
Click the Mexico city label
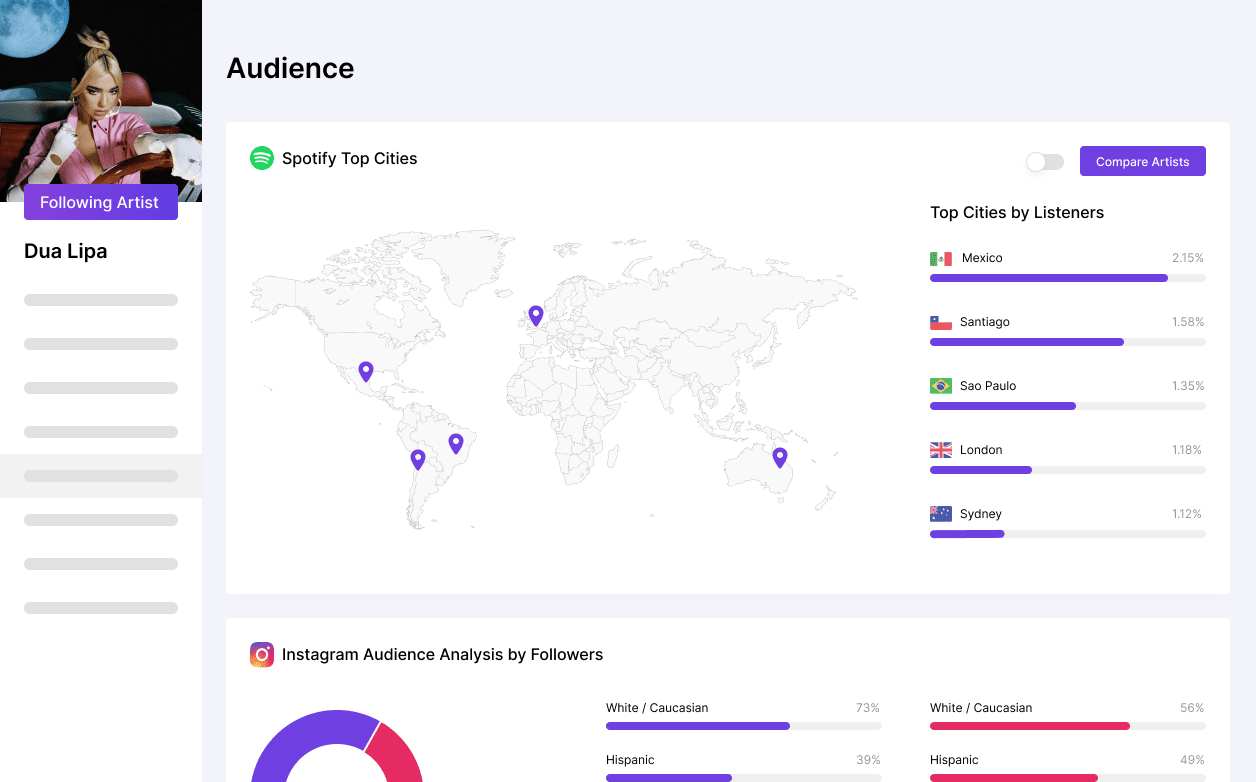coord(982,258)
